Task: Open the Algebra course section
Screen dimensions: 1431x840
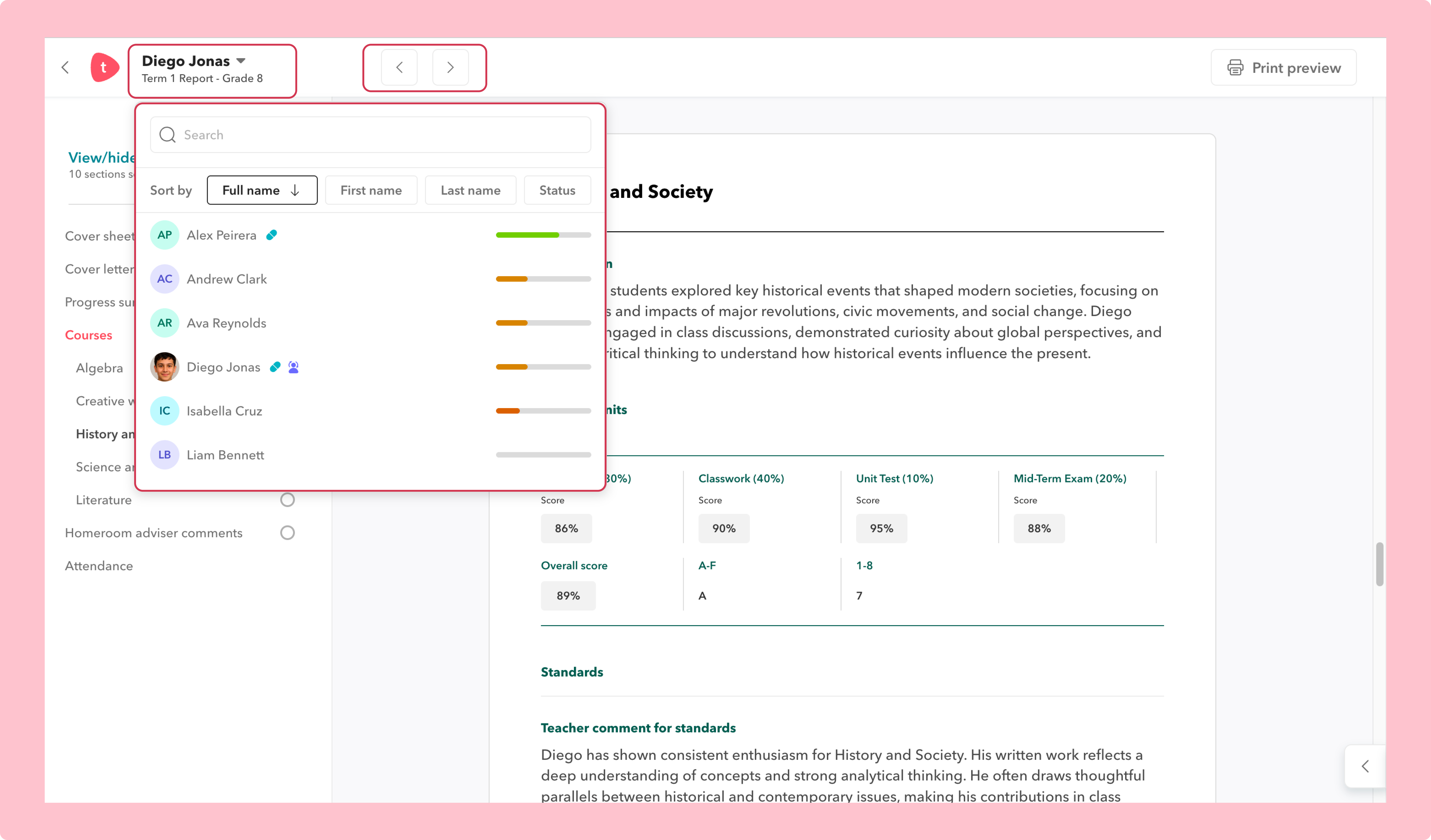Action: pyautogui.click(x=99, y=368)
